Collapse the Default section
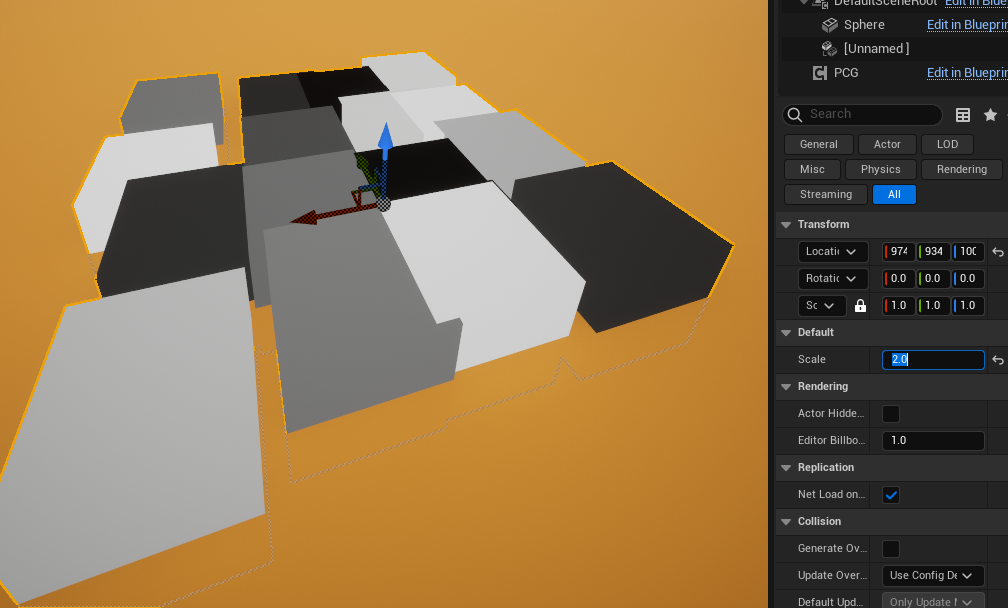Viewport: 1008px width, 608px height. pos(786,333)
